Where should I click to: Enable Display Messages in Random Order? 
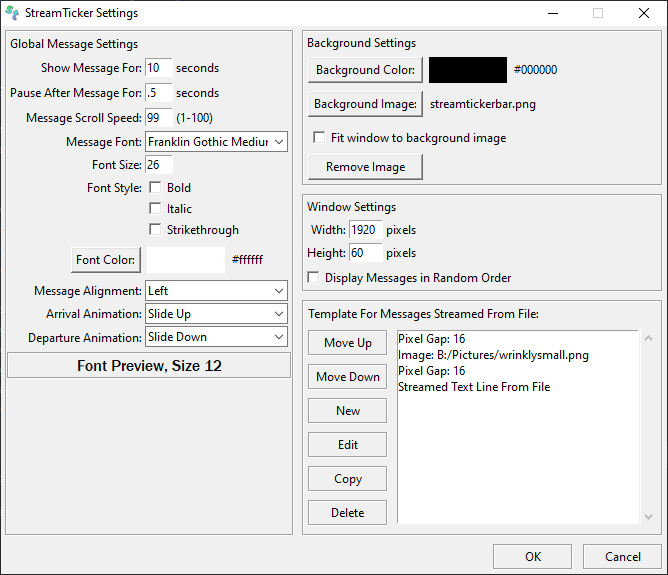(313, 278)
